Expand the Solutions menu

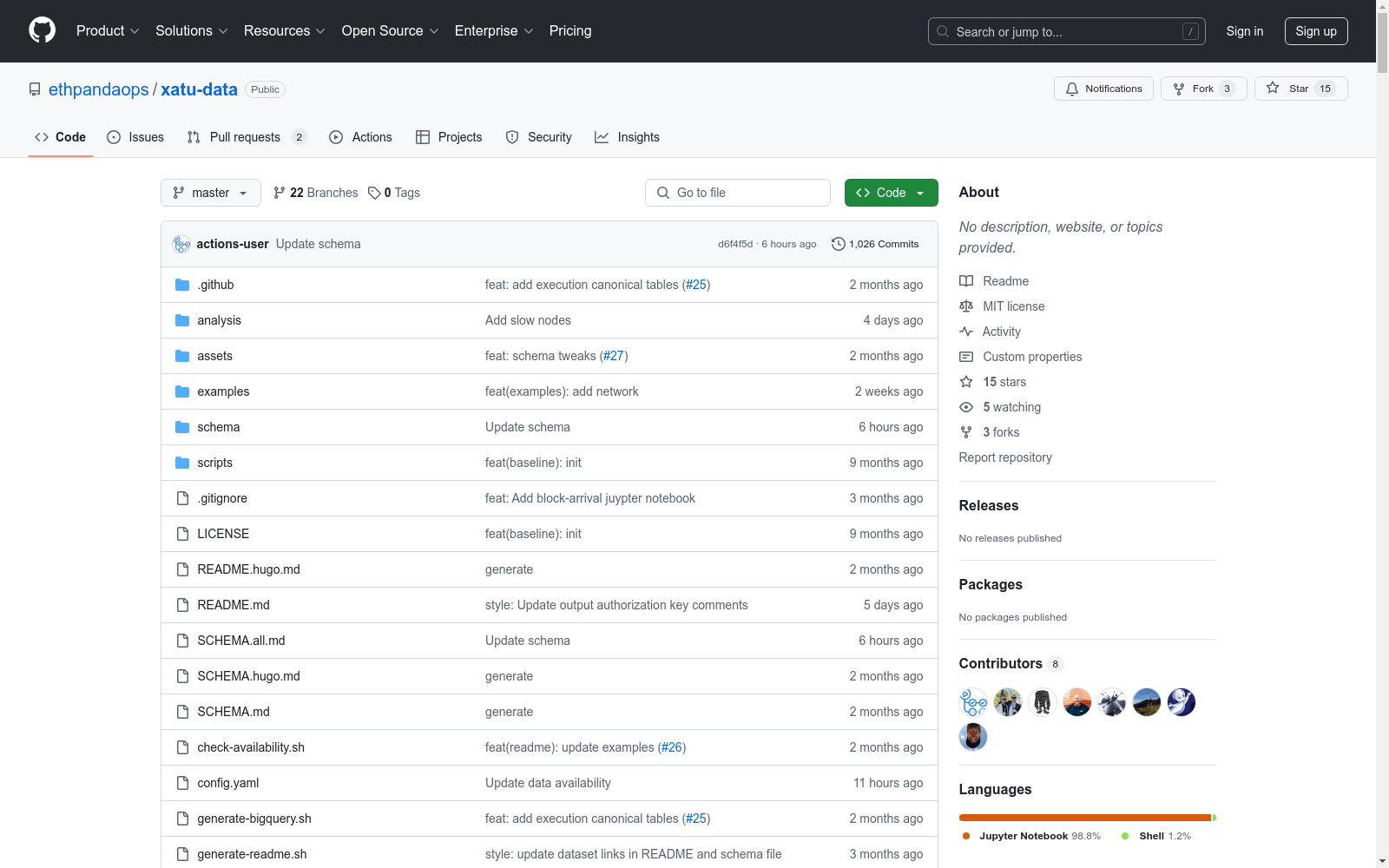tap(192, 31)
